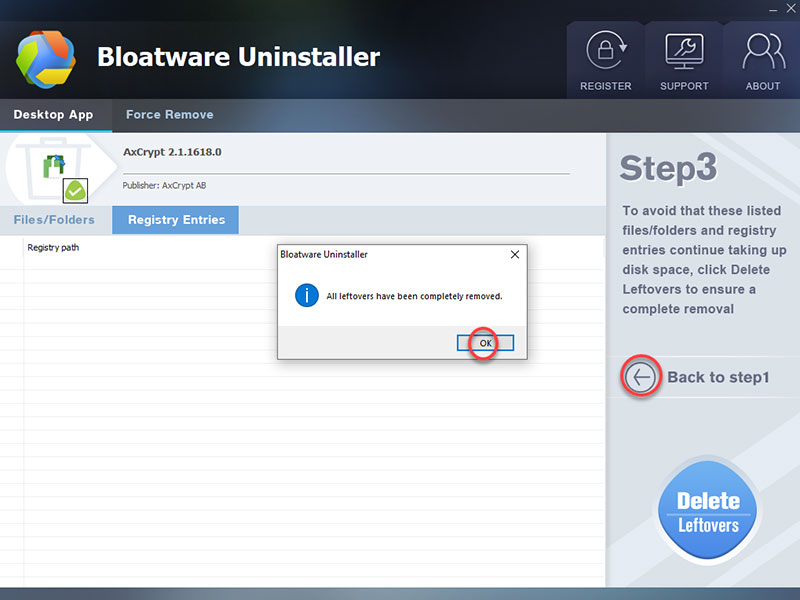Confirm the dialog with OK
This screenshot has height=600, width=800.
(485, 343)
